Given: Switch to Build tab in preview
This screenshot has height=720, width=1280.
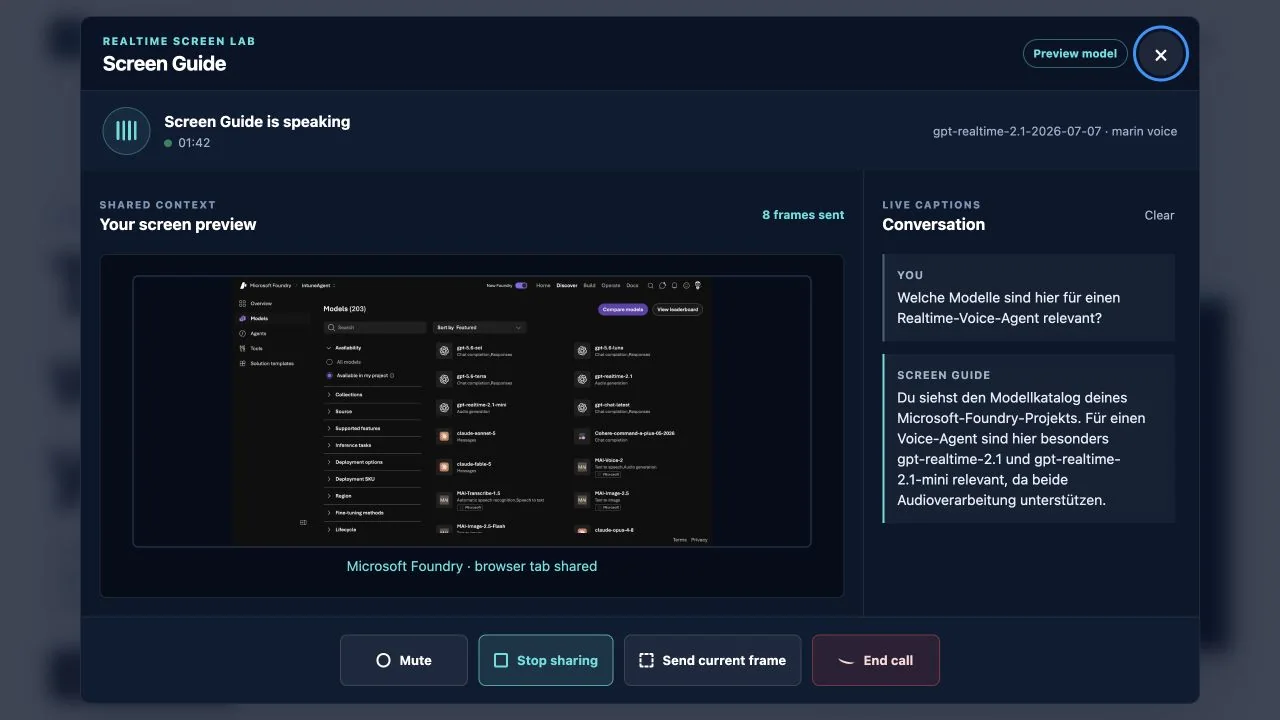Looking at the screenshot, I should pyautogui.click(x=589, y=285).
